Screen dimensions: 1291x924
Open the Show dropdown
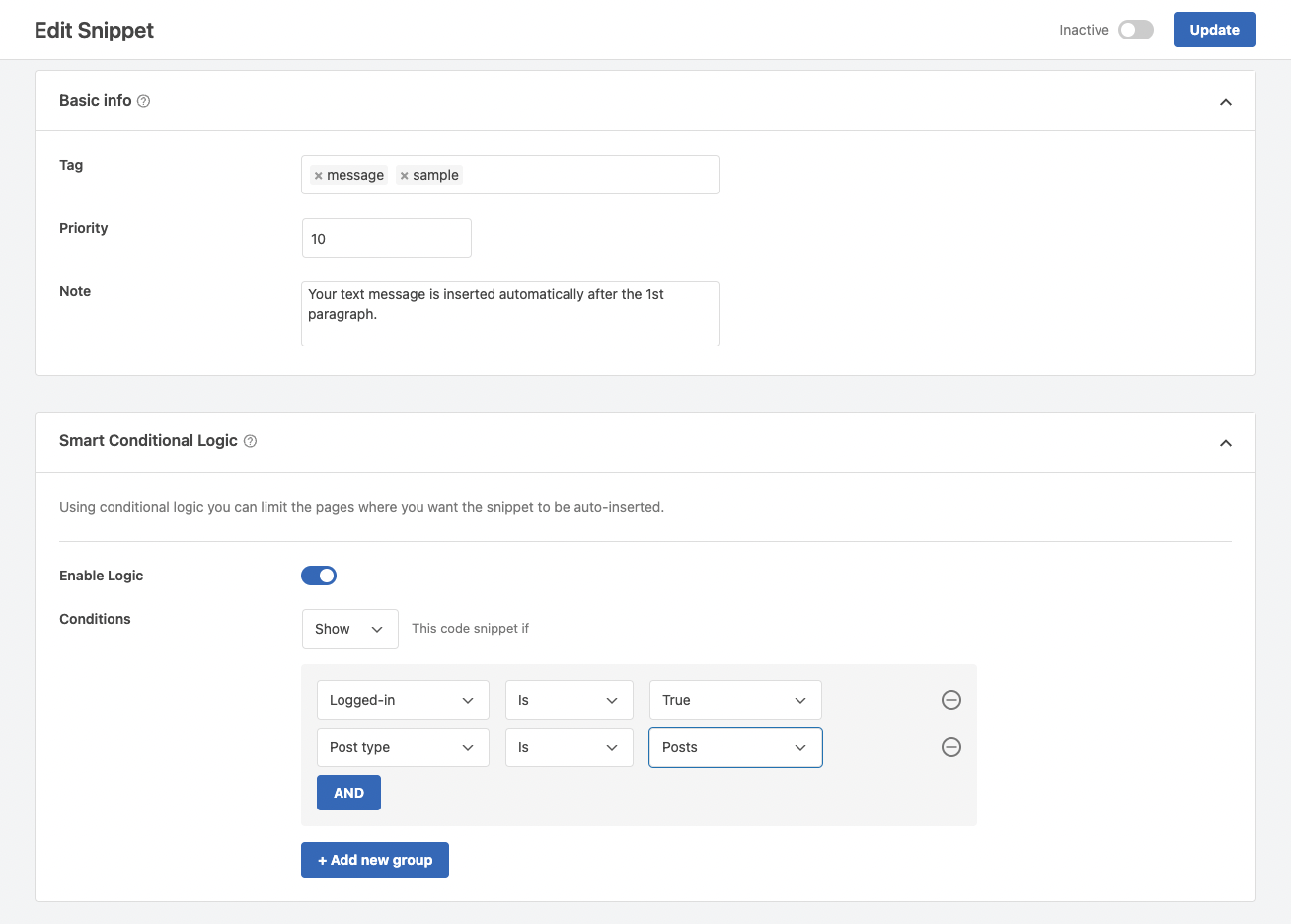click(349, 629)
